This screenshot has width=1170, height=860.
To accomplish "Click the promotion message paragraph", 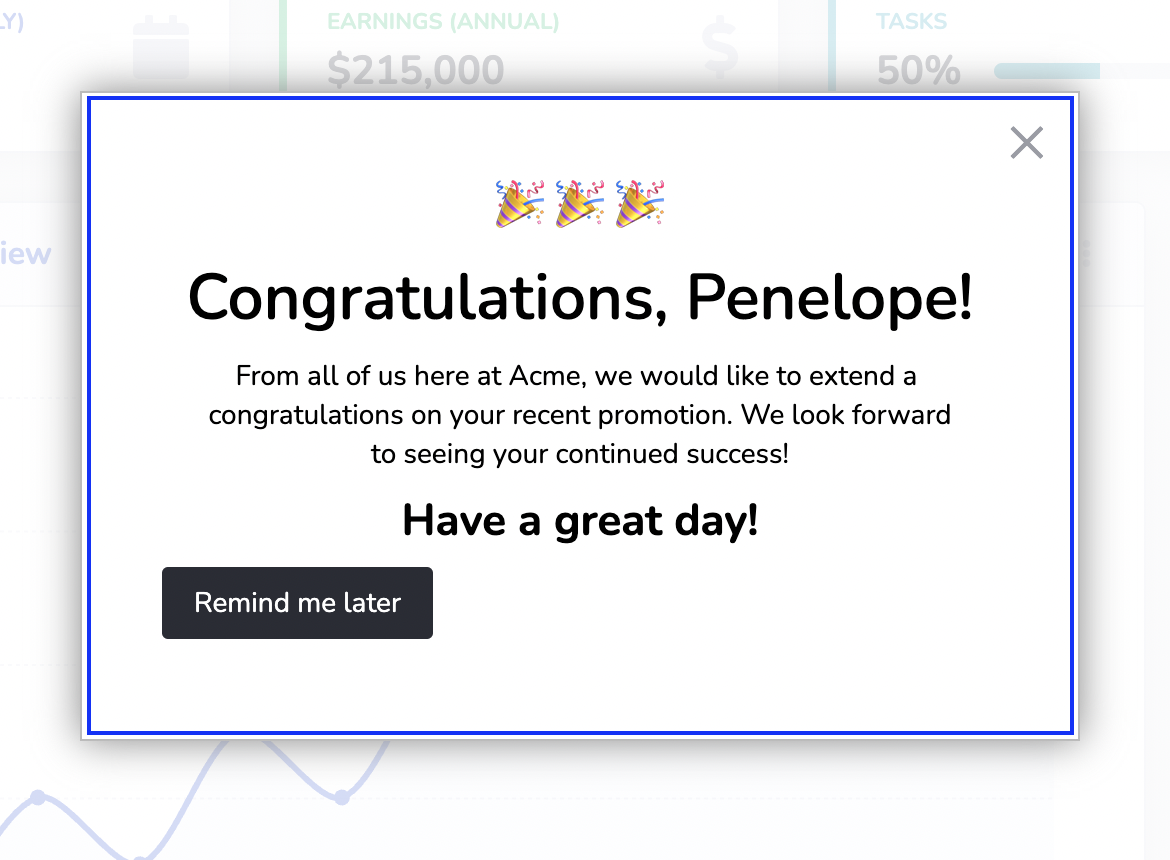I will (x=580, y=415).
